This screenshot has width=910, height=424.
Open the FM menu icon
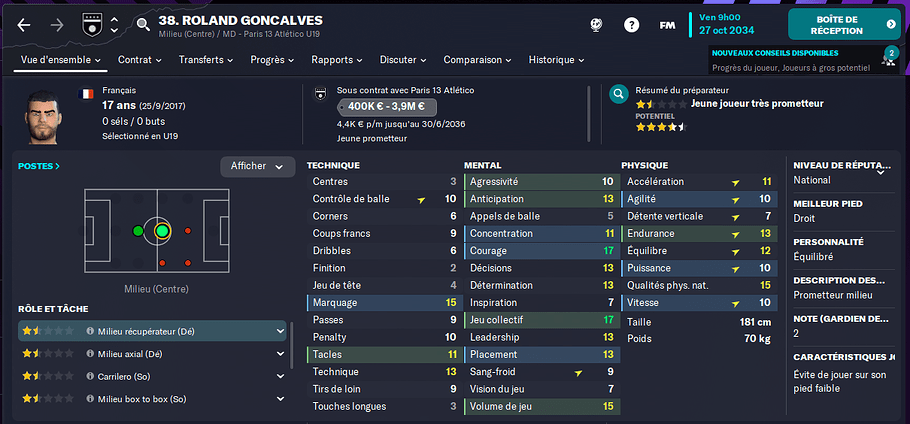click(667, 25)
